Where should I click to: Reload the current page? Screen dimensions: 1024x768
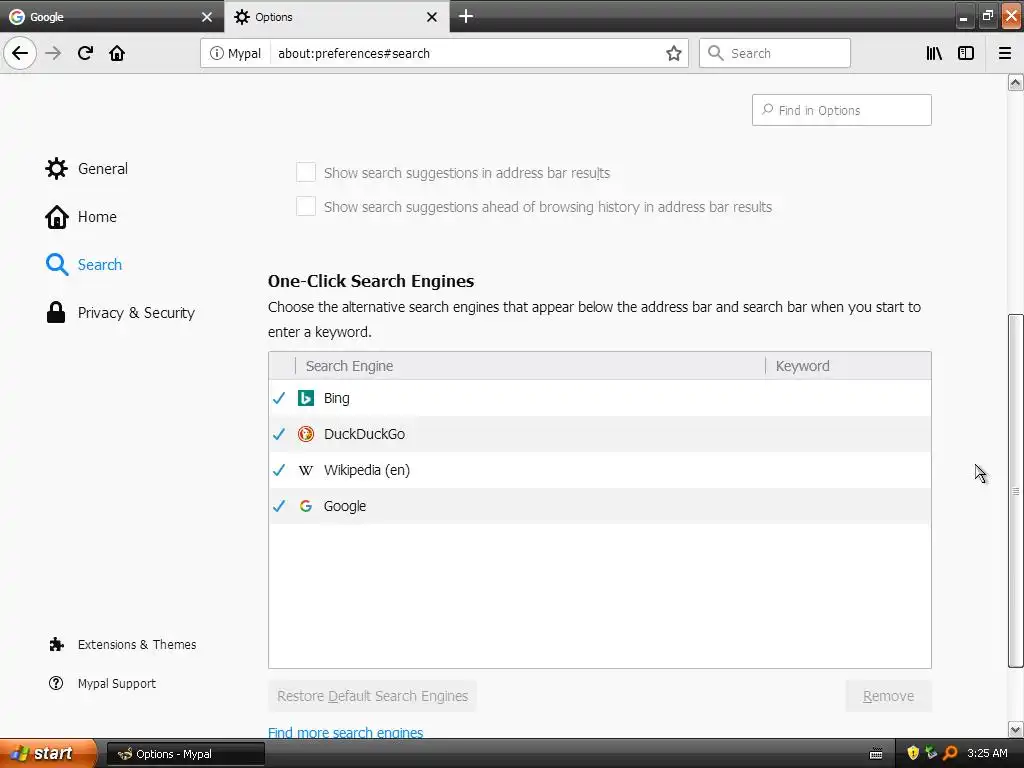pyautogui.click(x=85, y=53)
